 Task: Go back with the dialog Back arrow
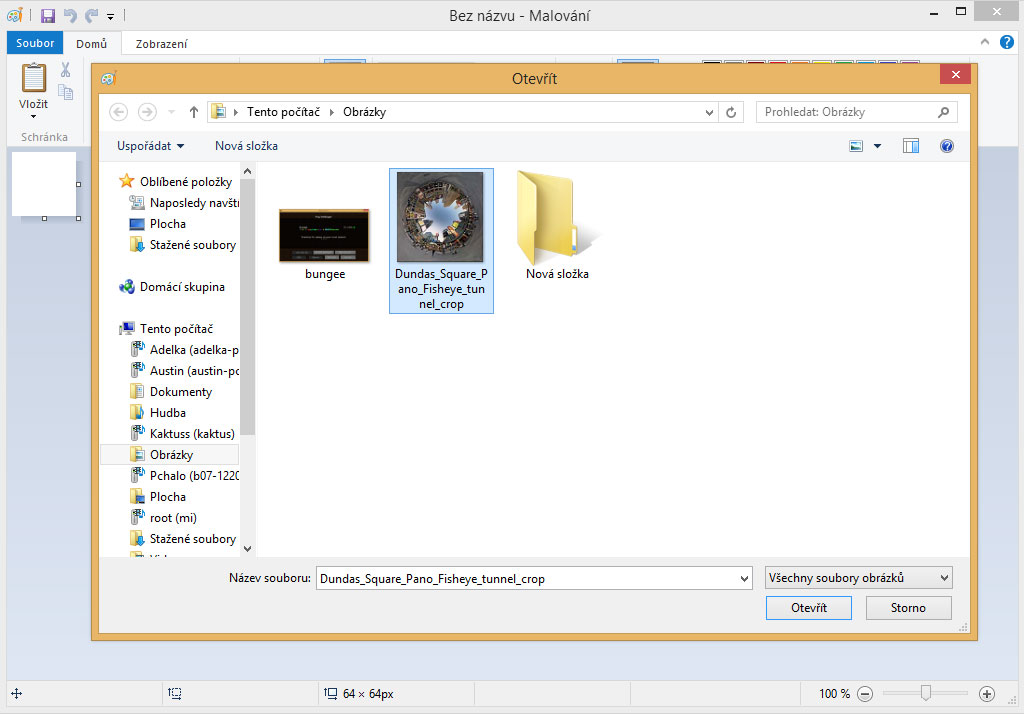pos(118,112)
